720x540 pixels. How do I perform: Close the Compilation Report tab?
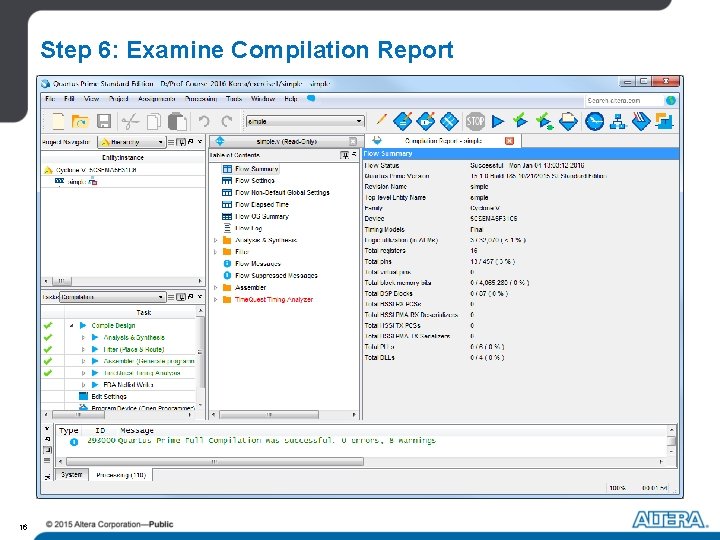point(509,141)
